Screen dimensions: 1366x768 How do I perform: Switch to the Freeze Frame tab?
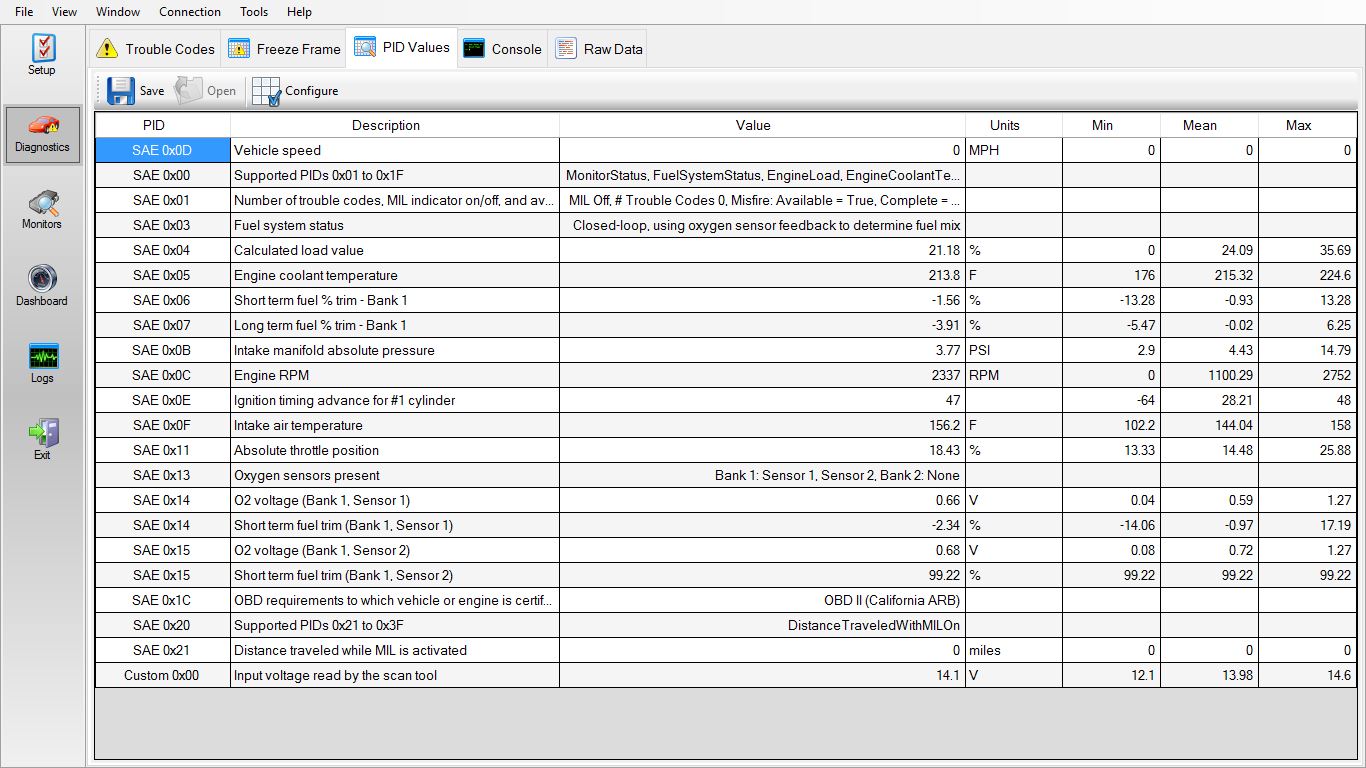click(284, 49)
